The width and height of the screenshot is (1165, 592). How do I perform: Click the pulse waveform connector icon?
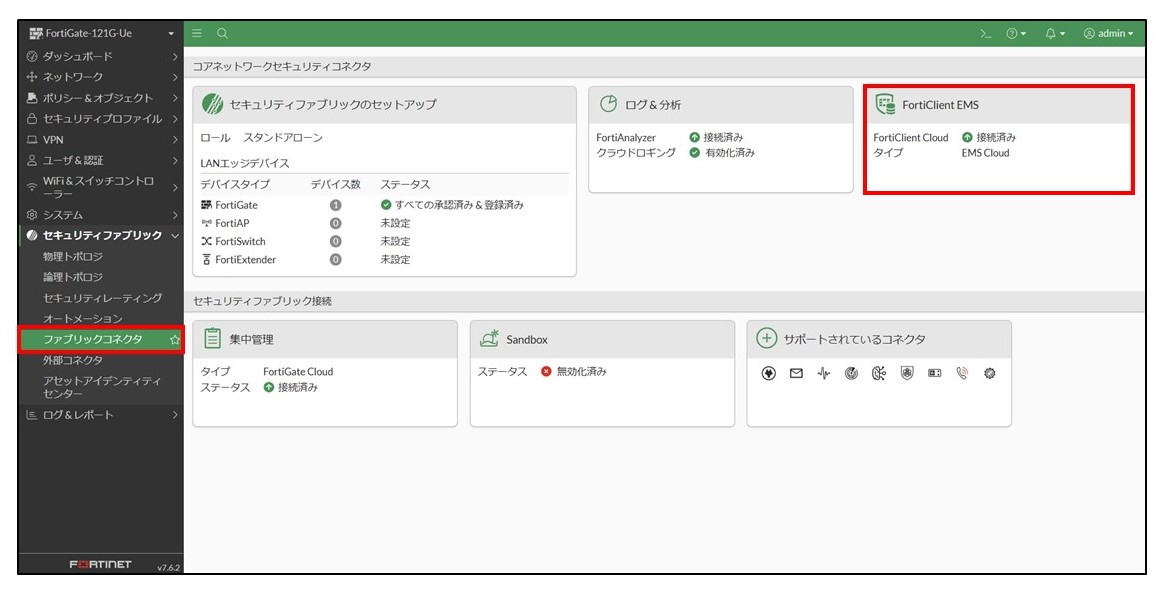824,374
